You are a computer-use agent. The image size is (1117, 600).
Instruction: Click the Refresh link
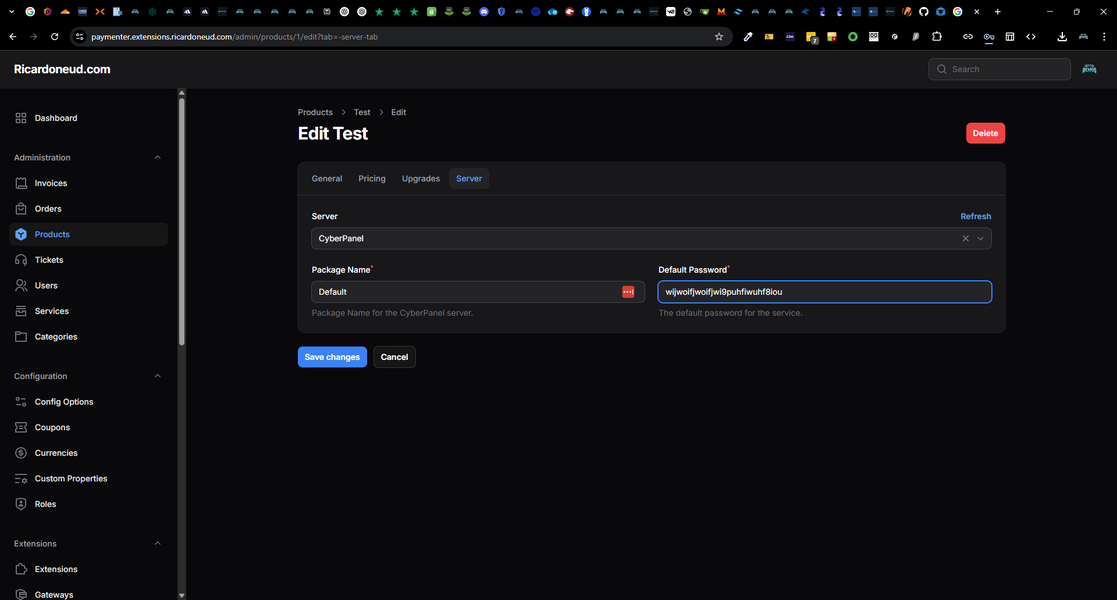click(975, 217)
